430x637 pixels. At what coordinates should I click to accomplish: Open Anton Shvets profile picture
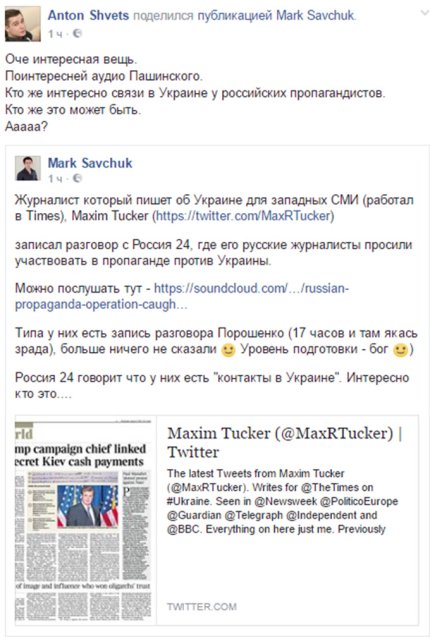click(23, 24)
